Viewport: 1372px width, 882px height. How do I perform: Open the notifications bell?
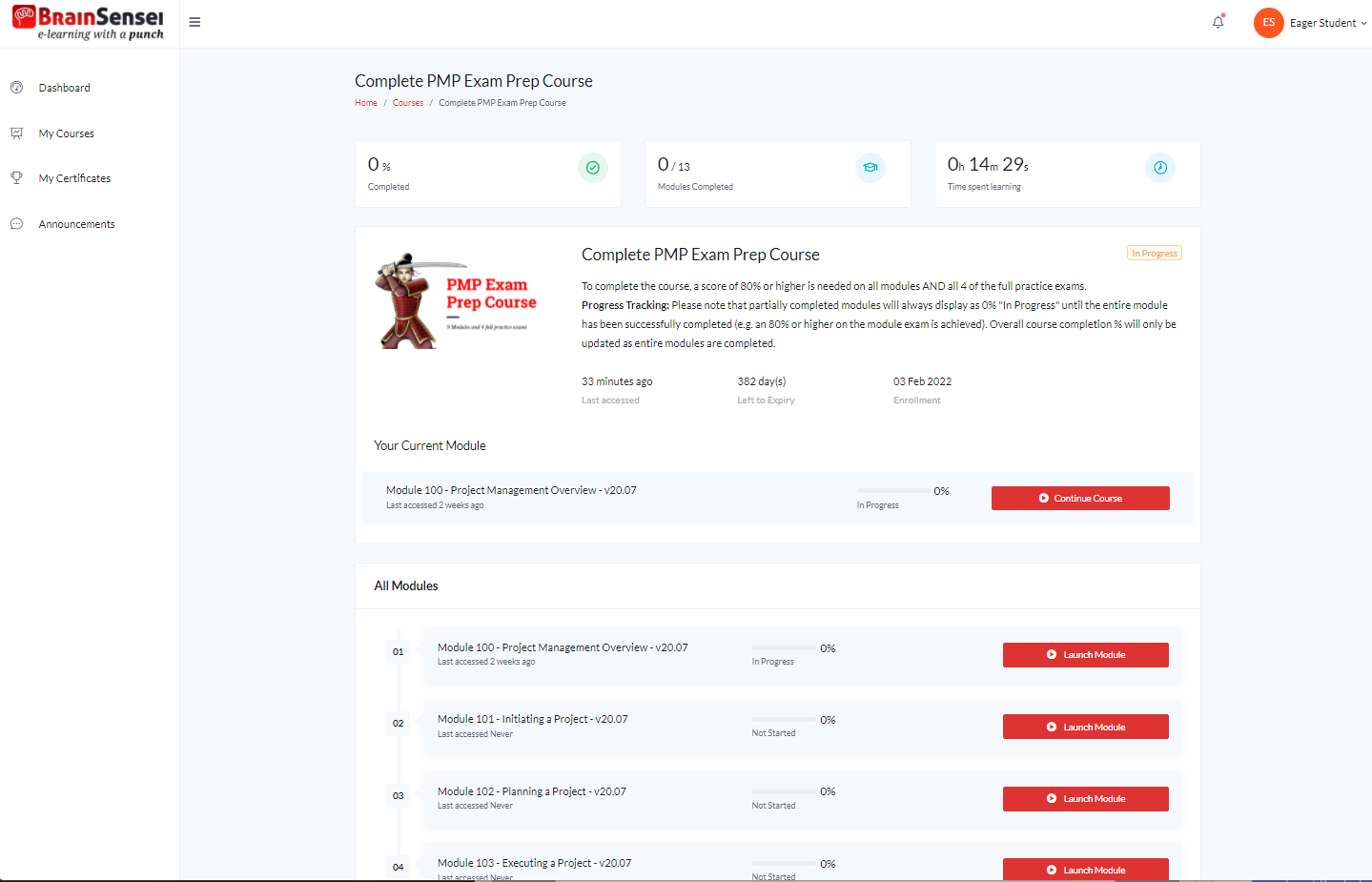pos(1218,22)
